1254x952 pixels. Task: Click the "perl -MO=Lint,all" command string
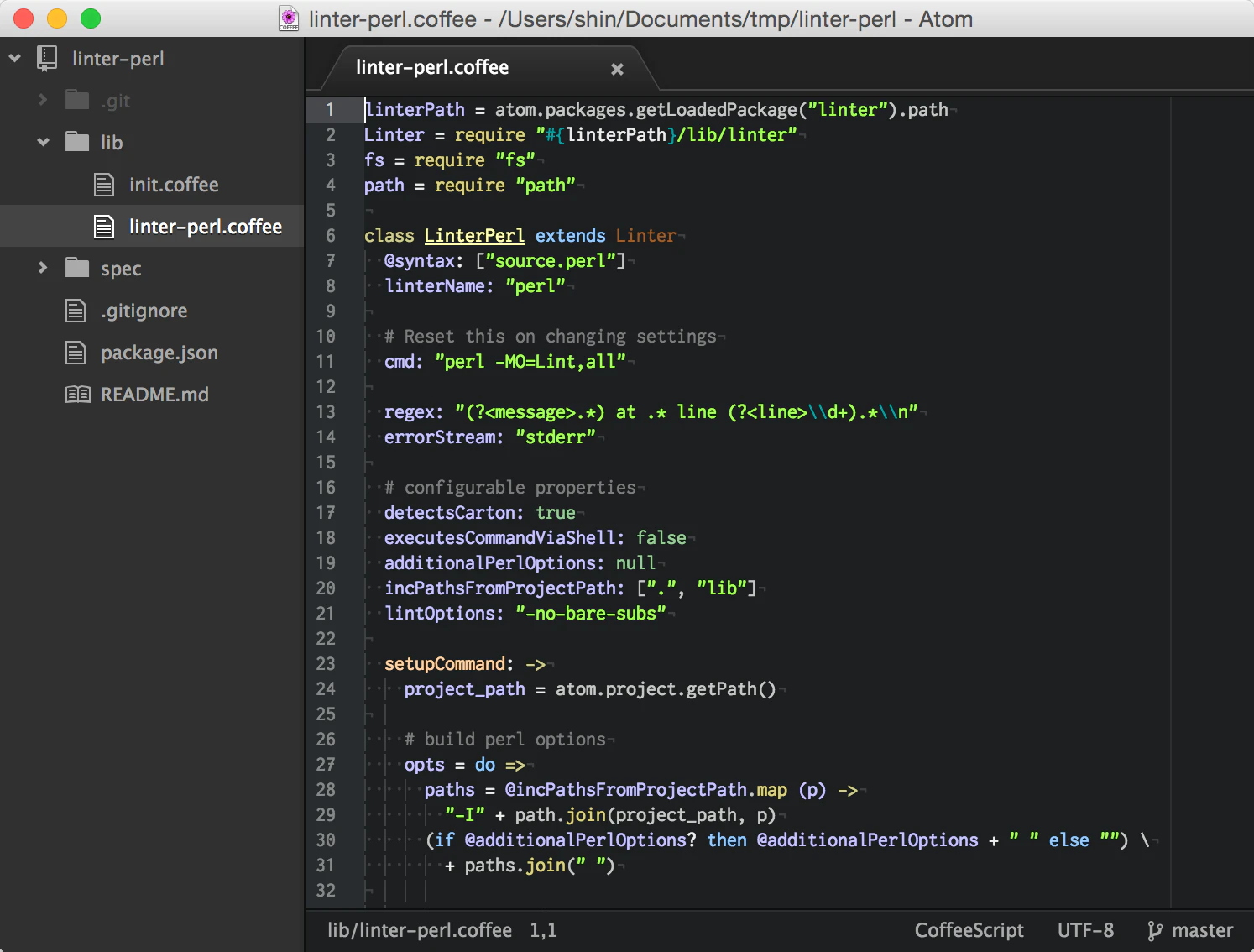tap(530, 362)
